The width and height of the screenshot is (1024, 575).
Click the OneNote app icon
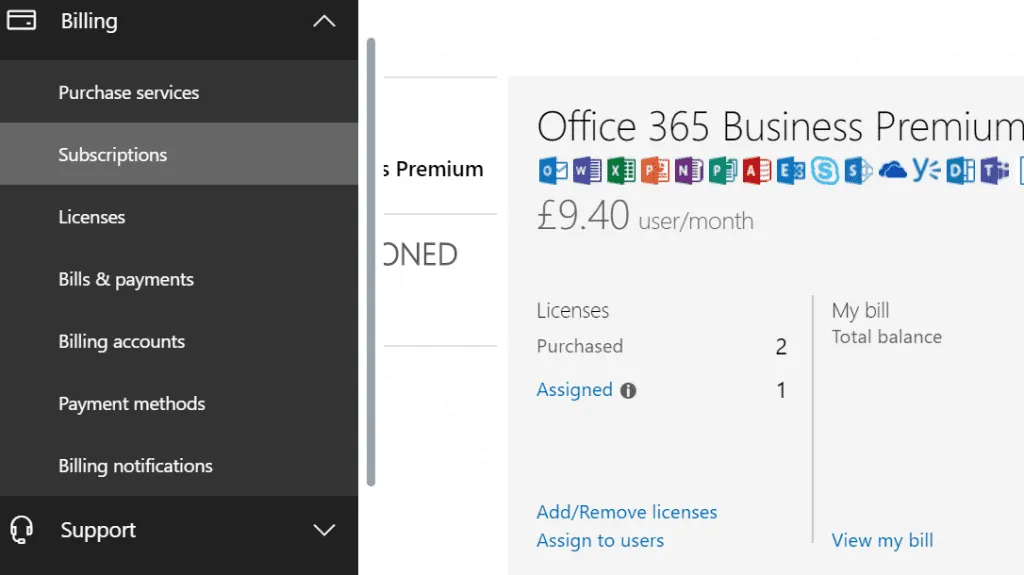[689, 171]
